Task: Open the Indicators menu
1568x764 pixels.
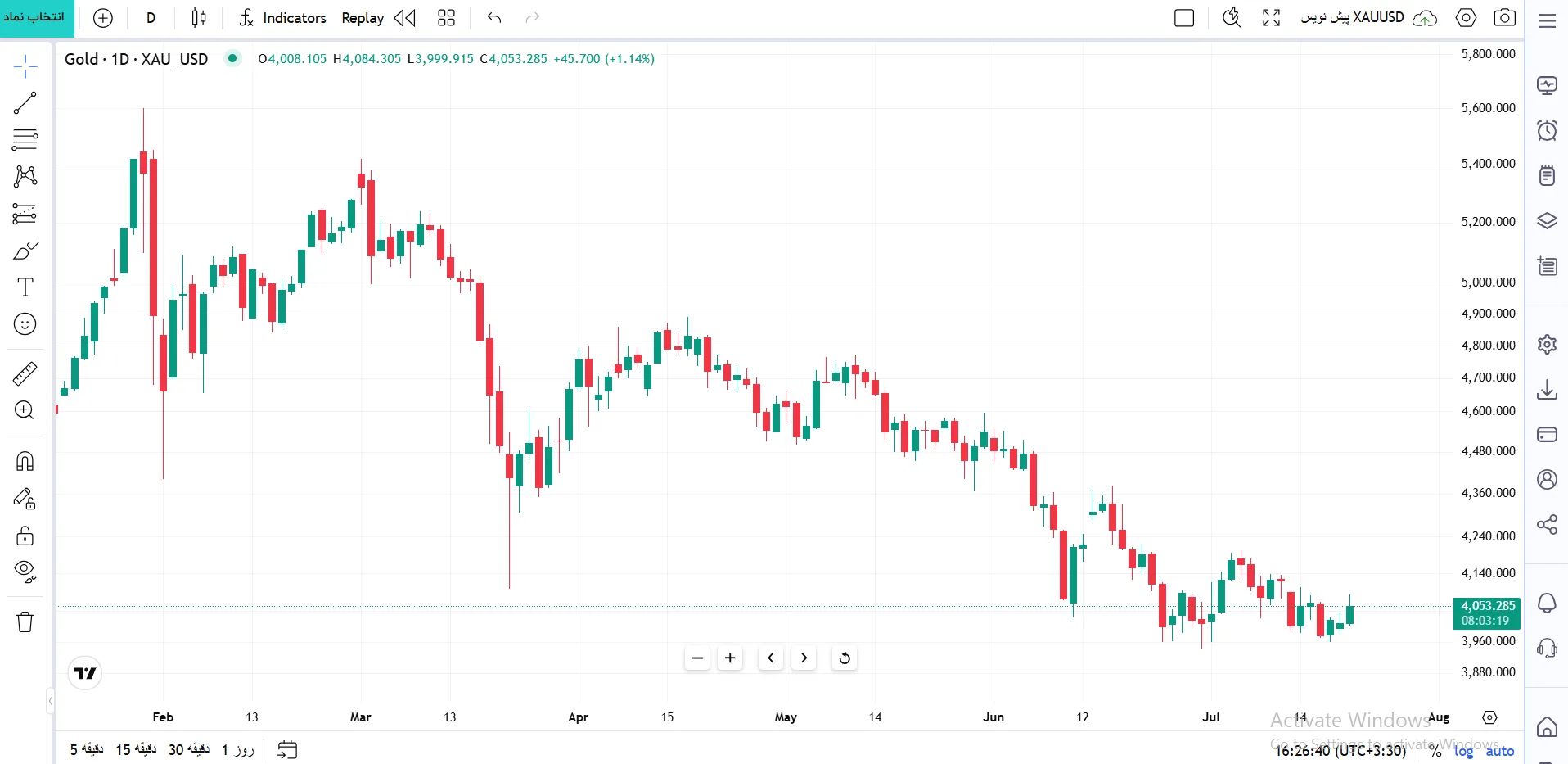Action: click(x=282, y=18)
